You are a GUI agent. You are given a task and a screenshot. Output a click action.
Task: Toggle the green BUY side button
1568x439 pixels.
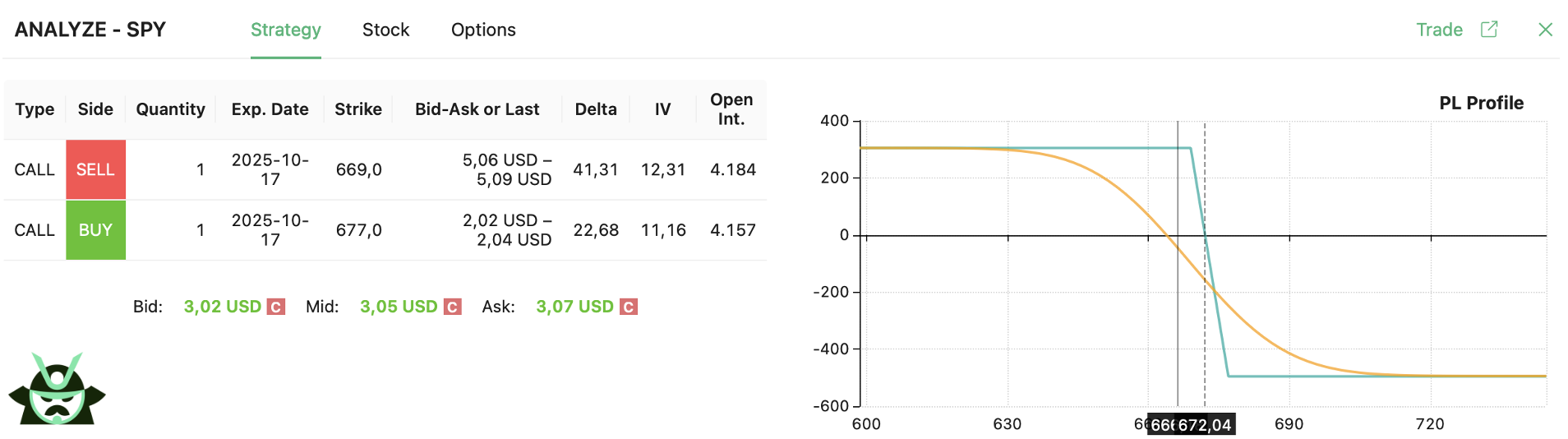pos(95,230)
